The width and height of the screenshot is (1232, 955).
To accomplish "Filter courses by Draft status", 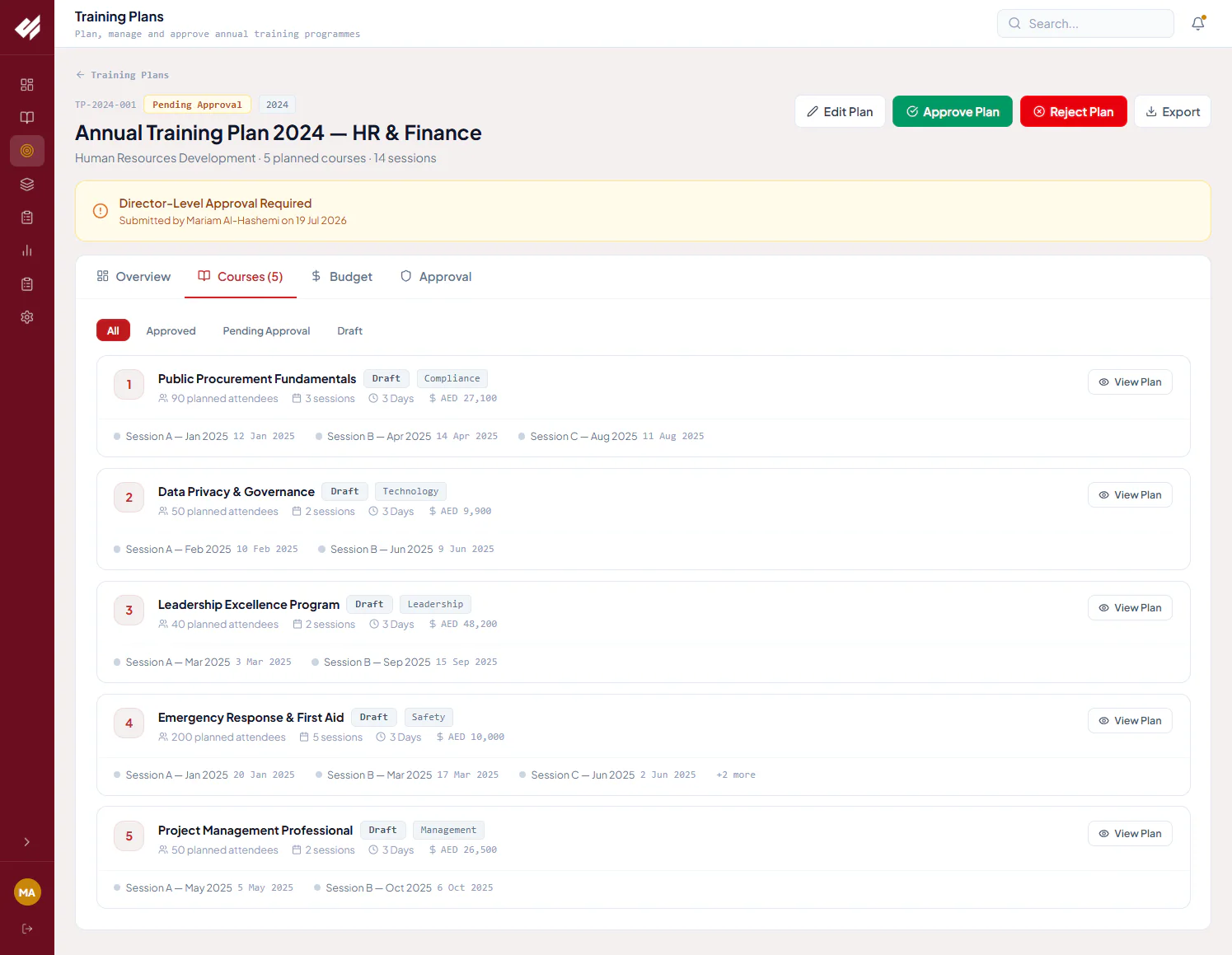I will tap(349, 330).
